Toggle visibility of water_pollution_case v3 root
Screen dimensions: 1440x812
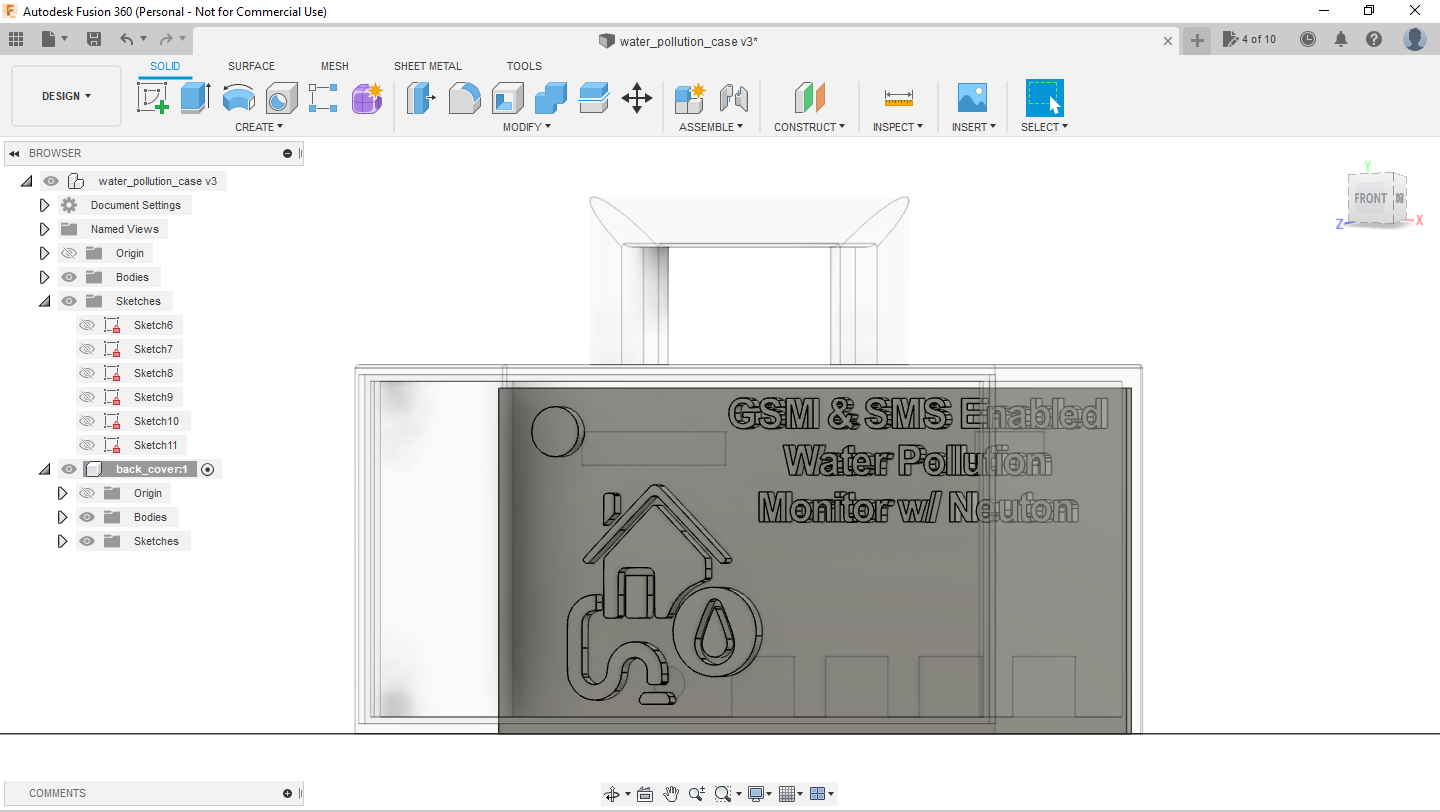point(51,181)
